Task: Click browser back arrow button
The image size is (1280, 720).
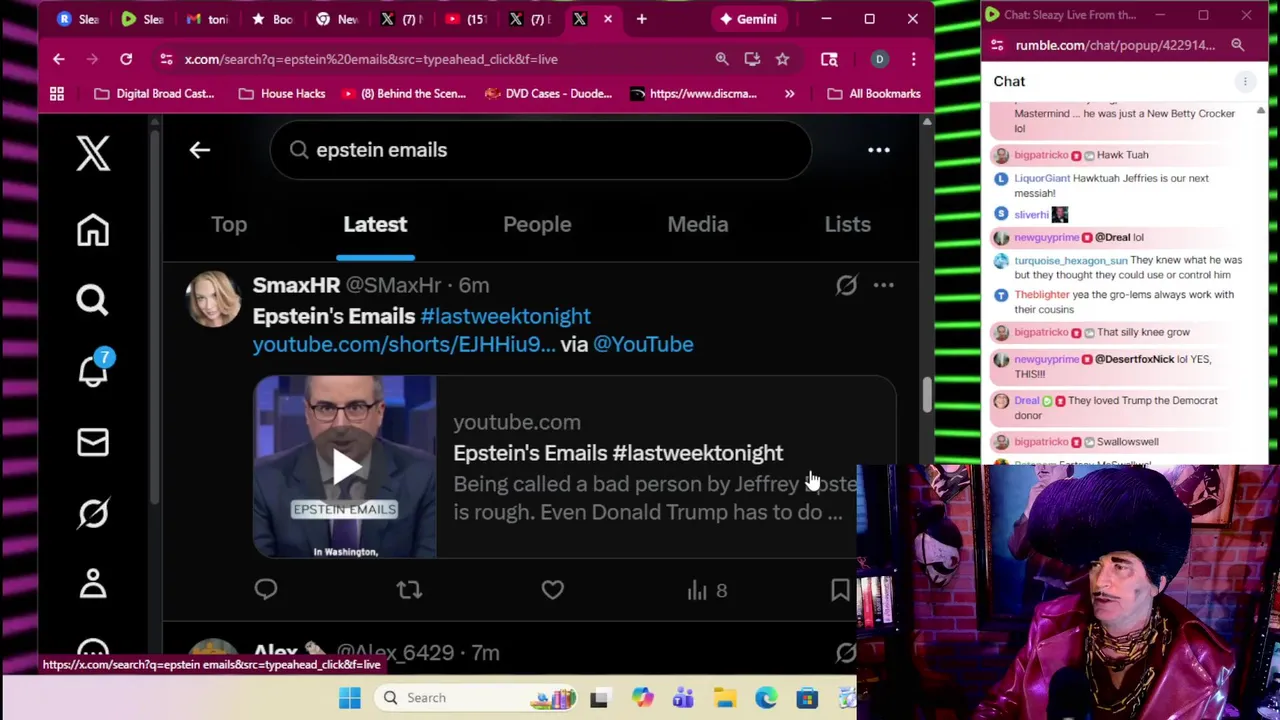Action: coord(58,59)
